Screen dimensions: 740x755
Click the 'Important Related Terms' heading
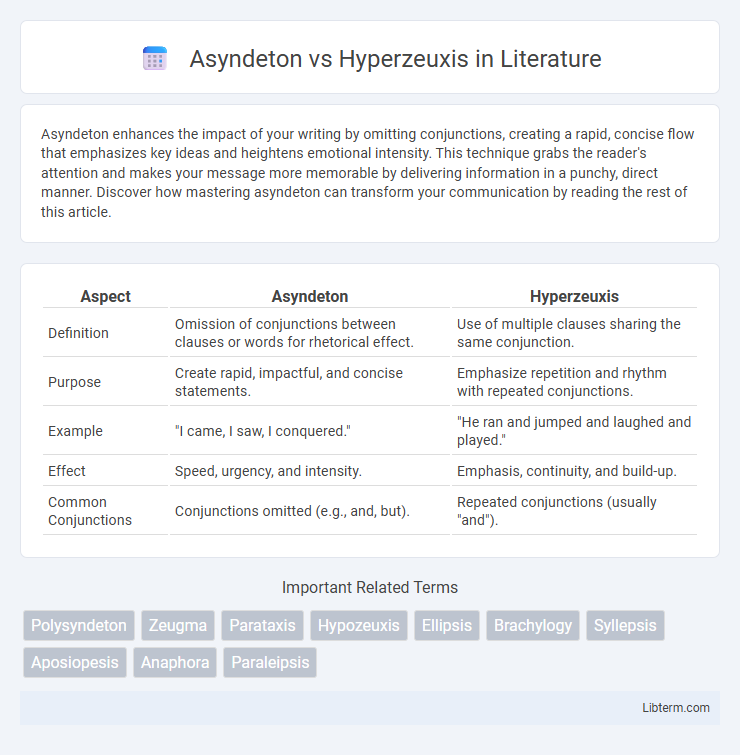(x=370, y=587)
